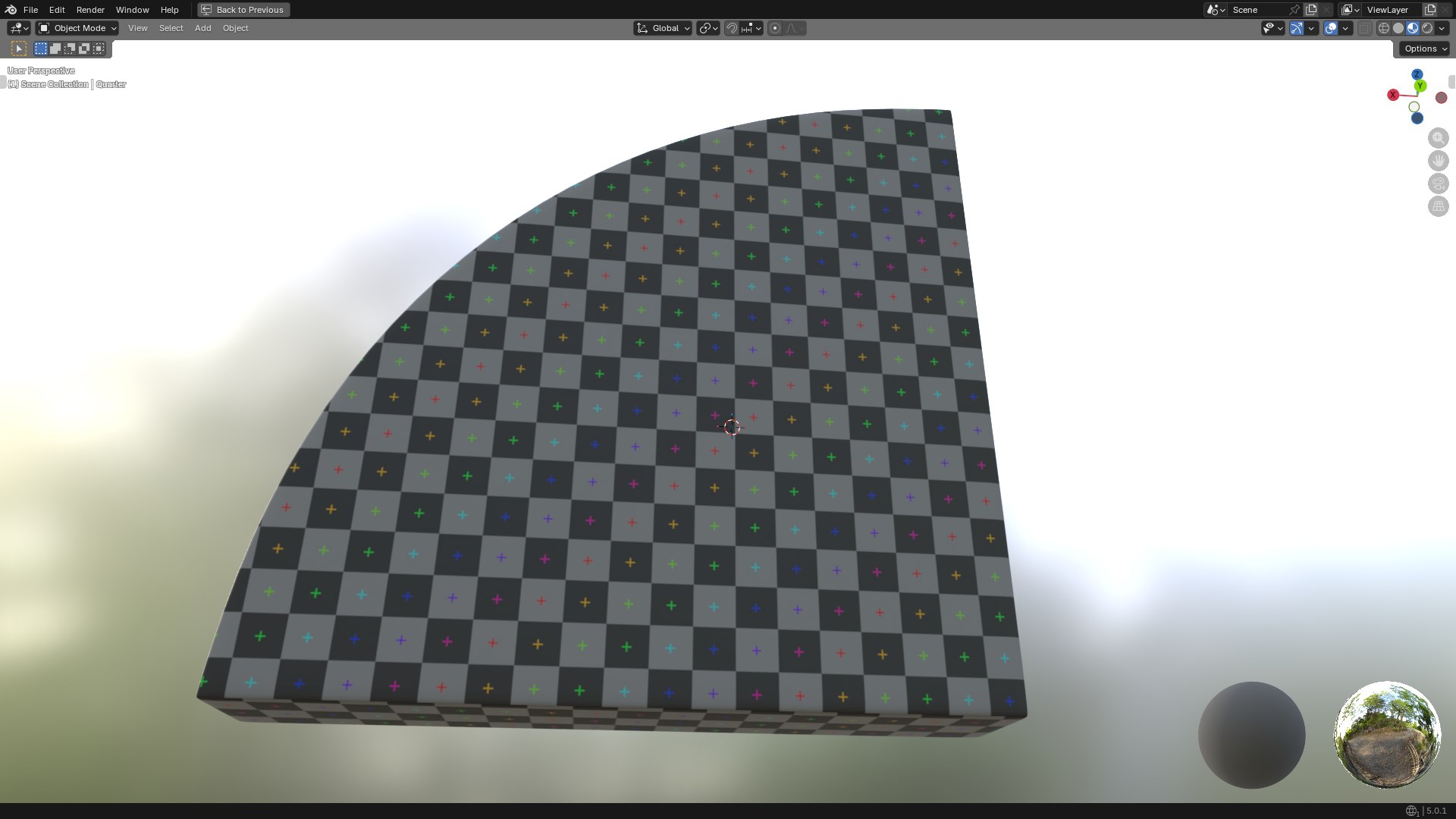1456x819 pixels.
Task: Click the negative Z axis gizmo dot
Action: pyautogui.click(x=1417, y=118)
